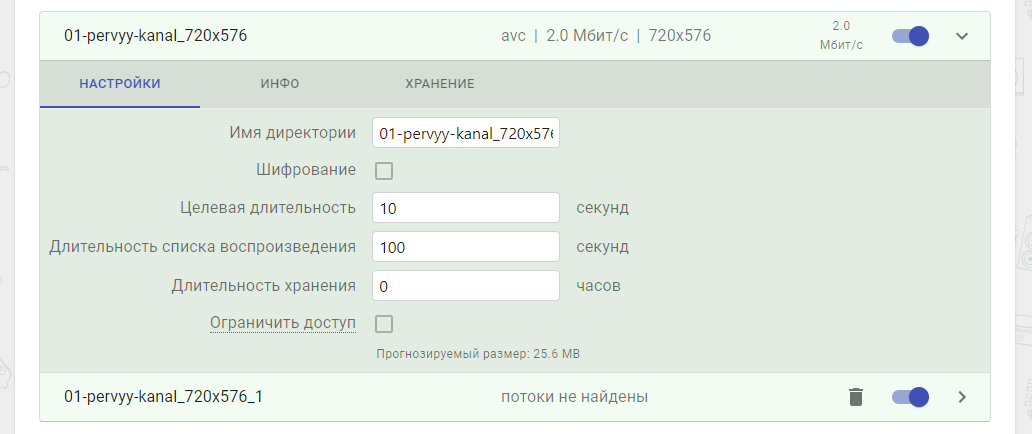Delete the 01-pervyy-kanal_720x576_1 stream with trash icon
The image size is (1032, 434).
point(855,397)
